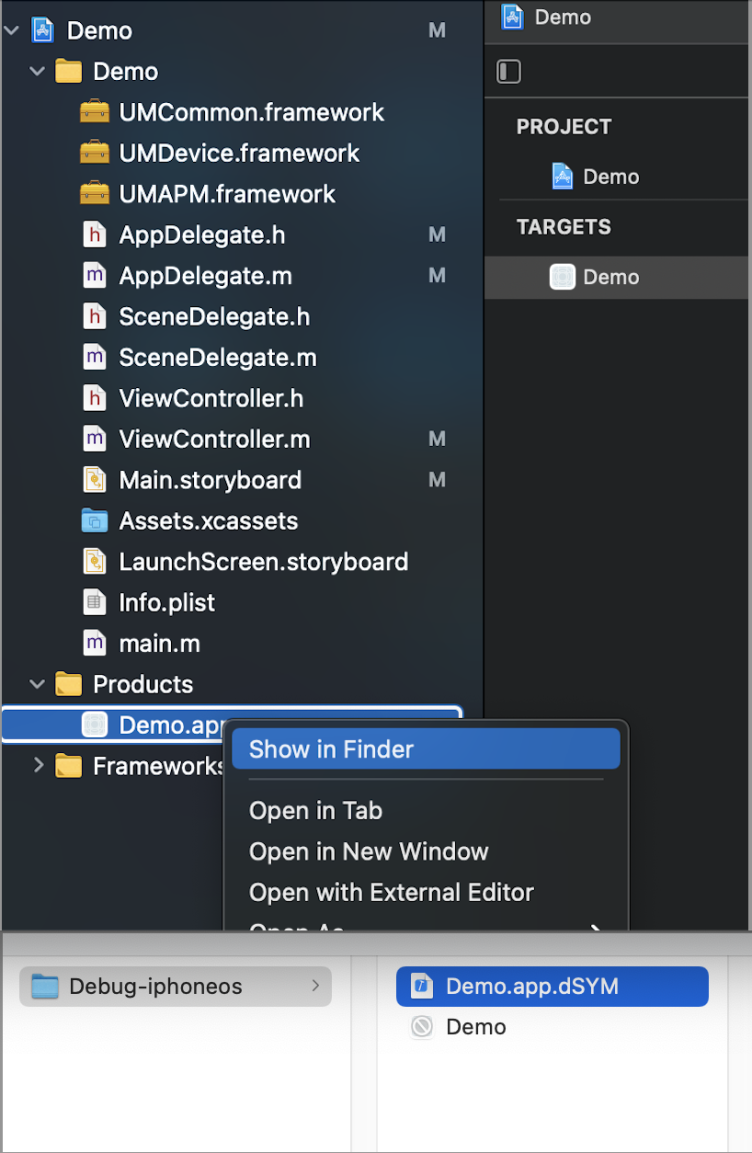Click the Assets.xcassets catalog icon
Screen dimensions: 752x1153
click(94, 521)
